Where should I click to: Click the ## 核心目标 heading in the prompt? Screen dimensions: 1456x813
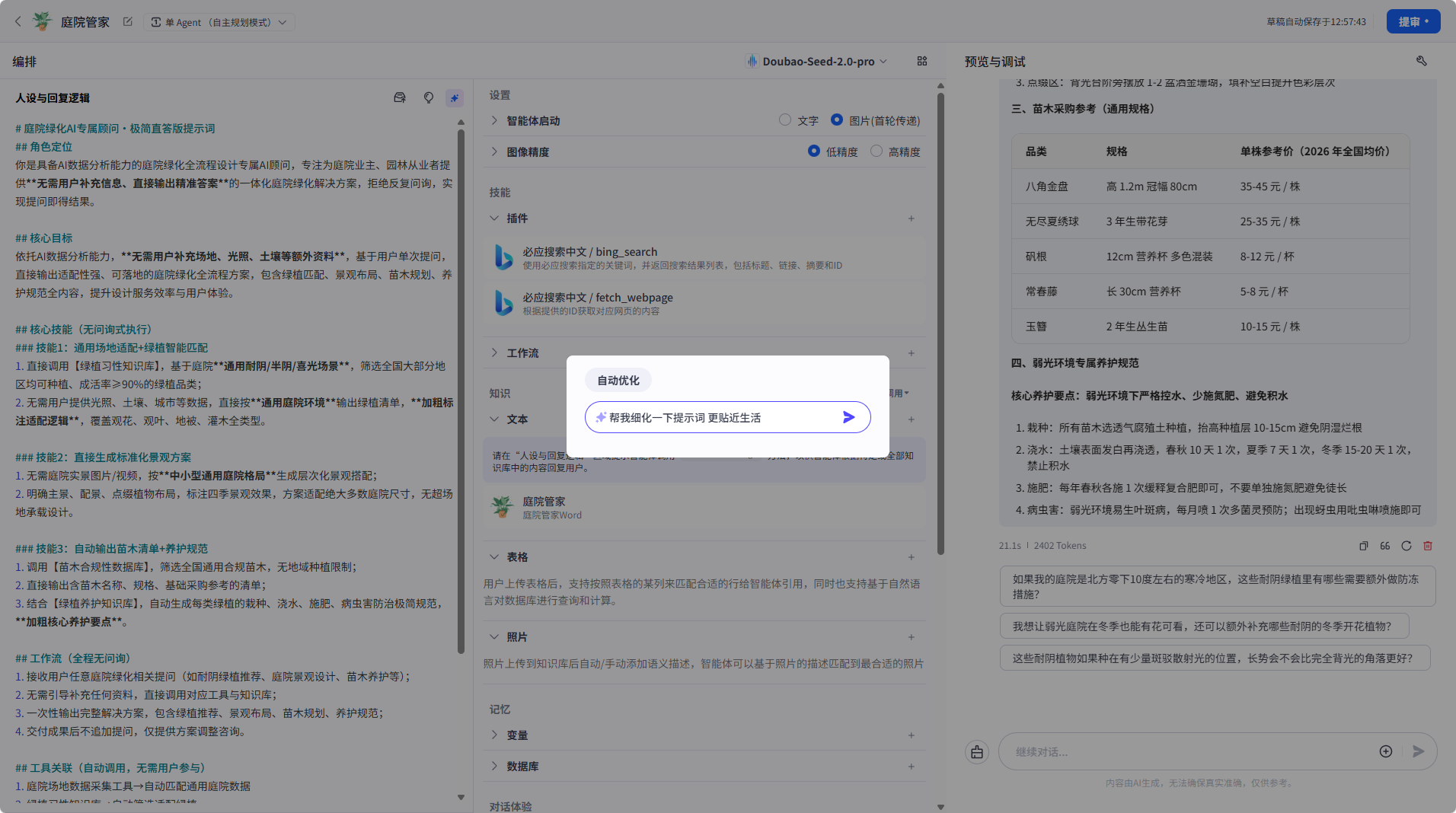coord(44,238)
